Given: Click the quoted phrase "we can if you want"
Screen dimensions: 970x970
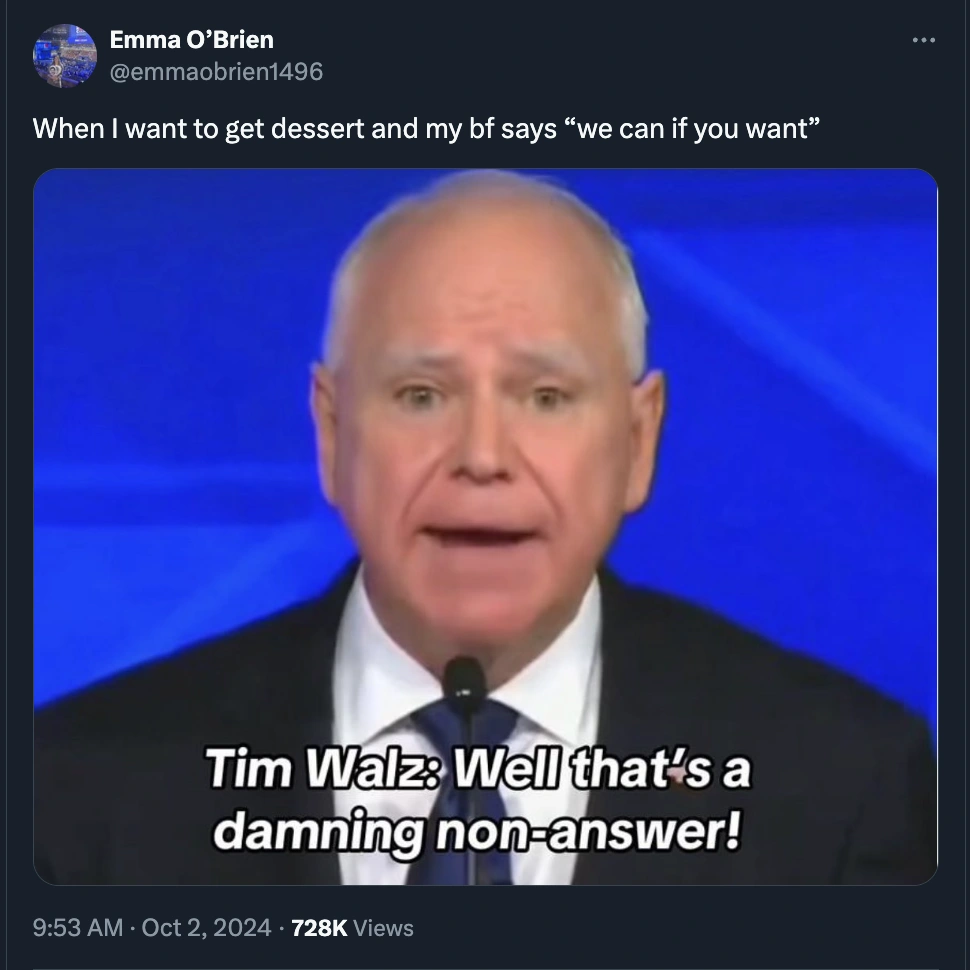Looking at the screenshot, I should click(692, 129).
